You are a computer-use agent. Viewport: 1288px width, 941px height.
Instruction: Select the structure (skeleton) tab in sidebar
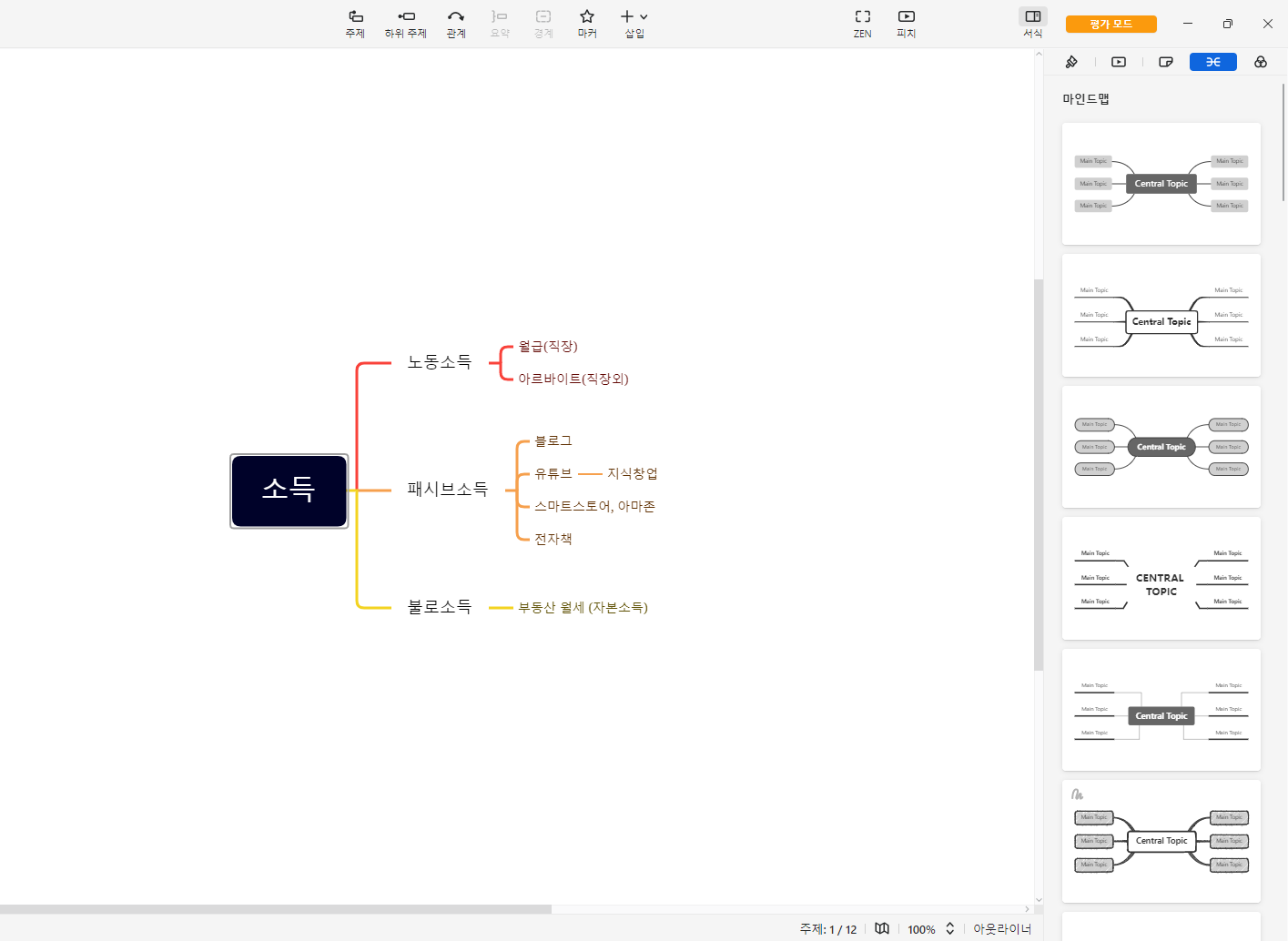1213,62
